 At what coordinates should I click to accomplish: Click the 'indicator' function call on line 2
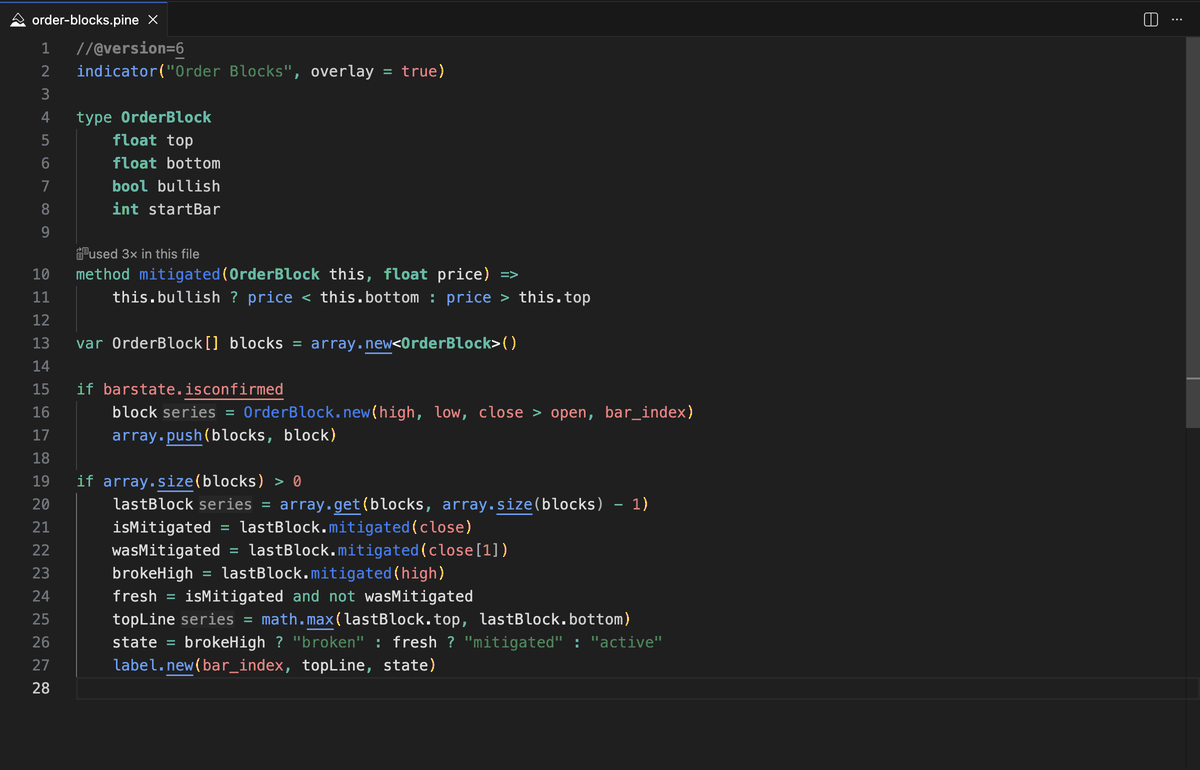click(x=117, y=72)
